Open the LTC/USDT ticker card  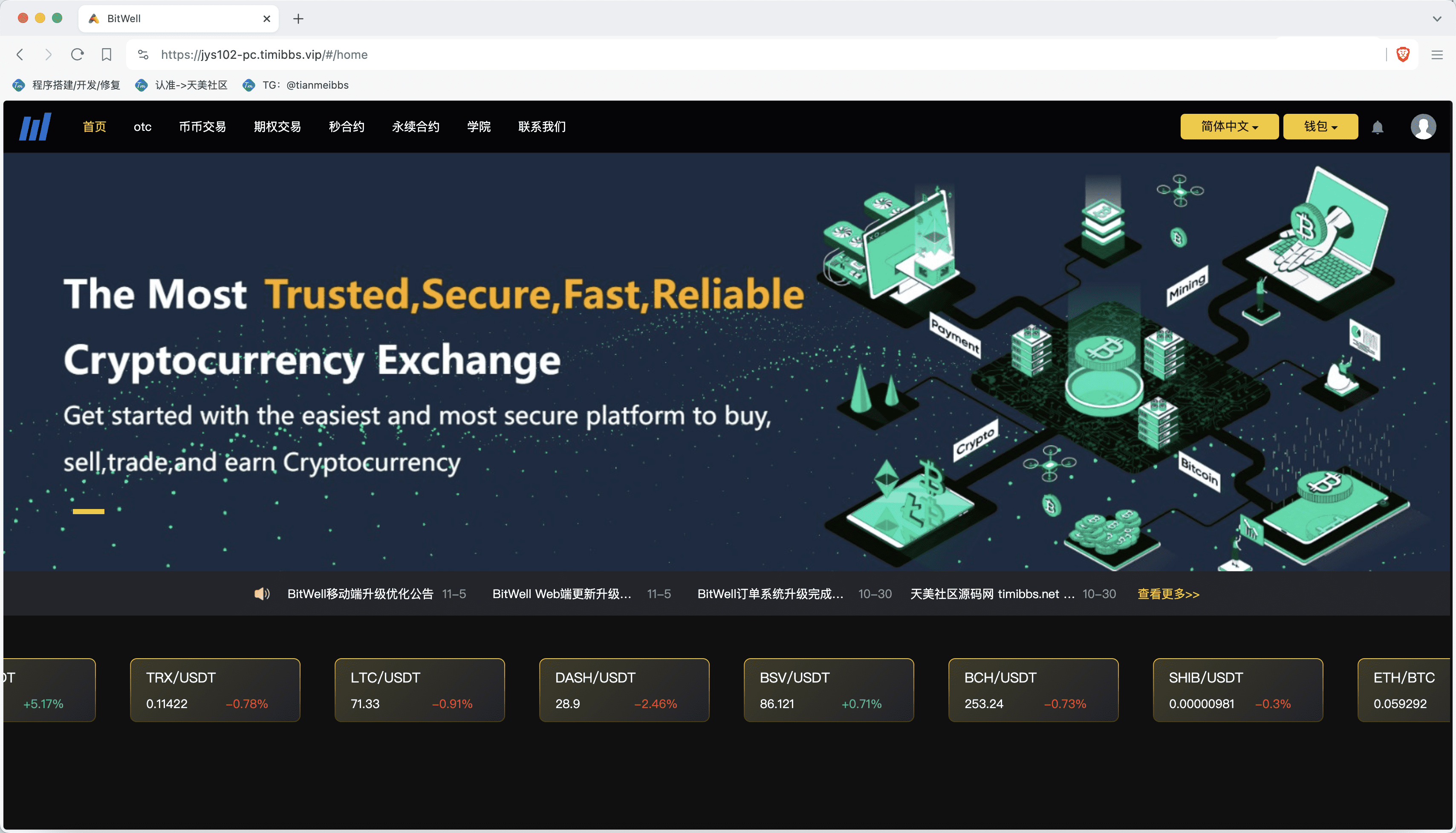pos(419,690)
